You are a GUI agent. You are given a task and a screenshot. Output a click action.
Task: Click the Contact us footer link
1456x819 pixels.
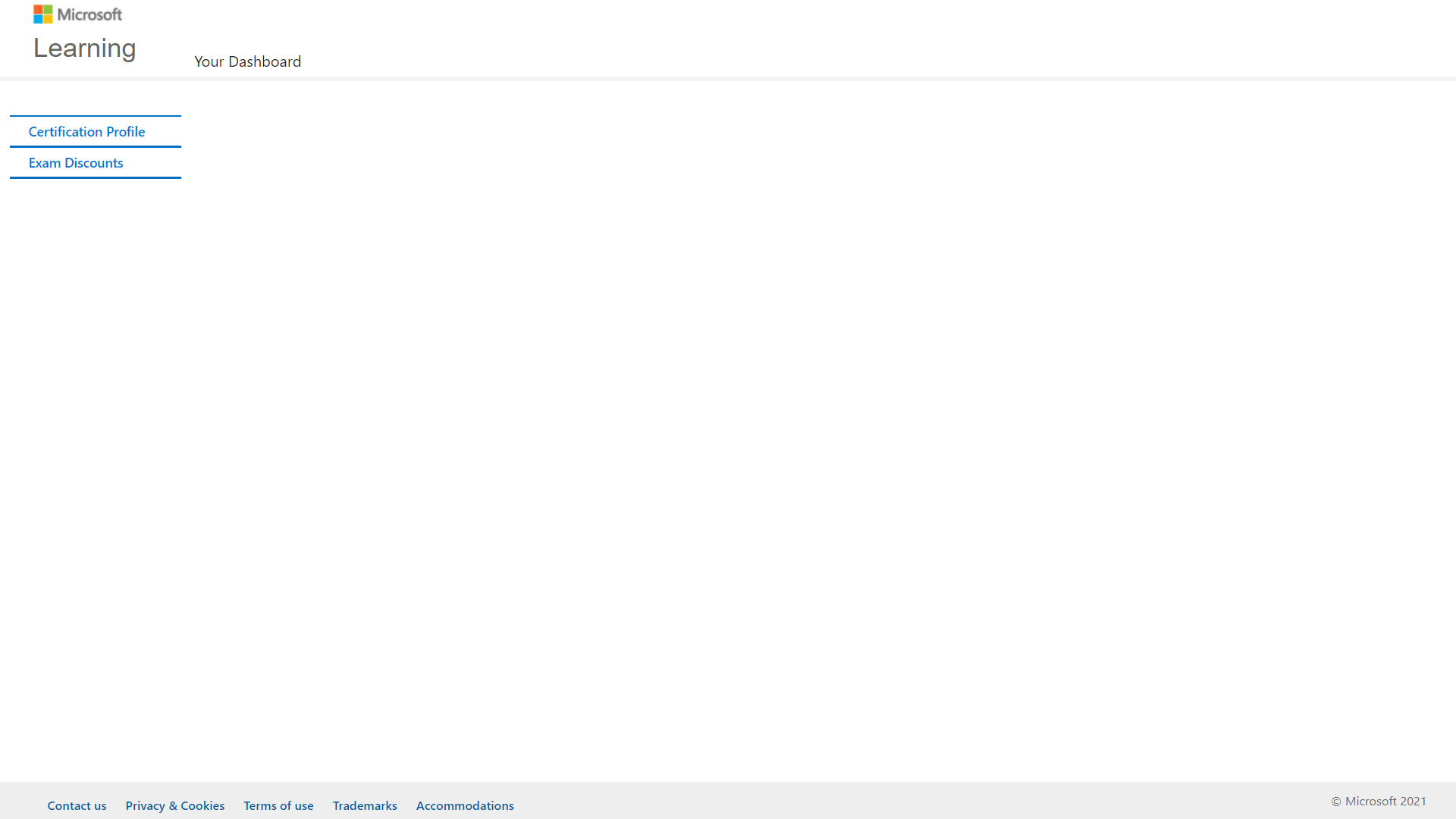pos(77,805)
